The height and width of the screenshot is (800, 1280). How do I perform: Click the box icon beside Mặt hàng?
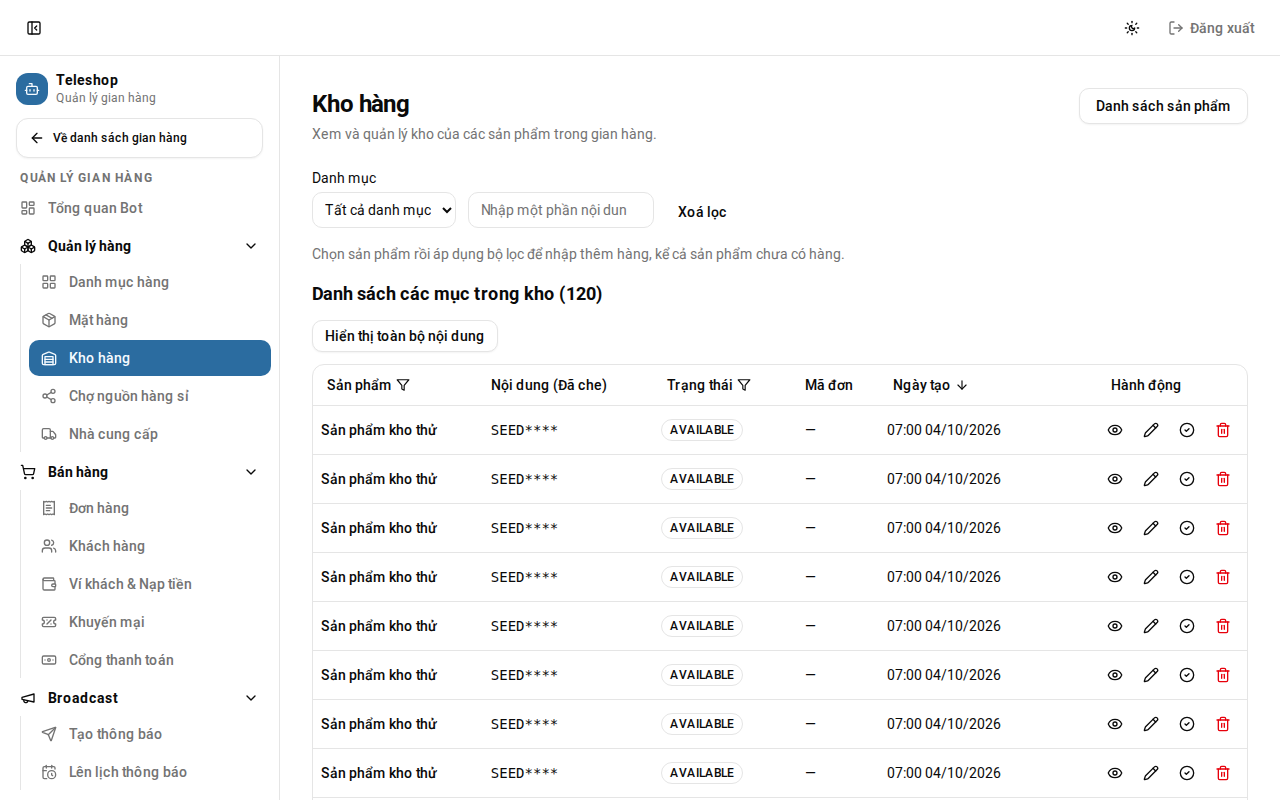pos(49,320)
